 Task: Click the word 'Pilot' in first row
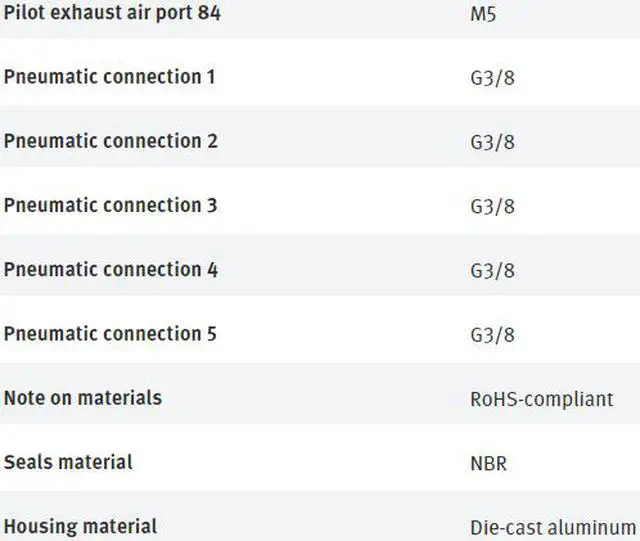23,14
